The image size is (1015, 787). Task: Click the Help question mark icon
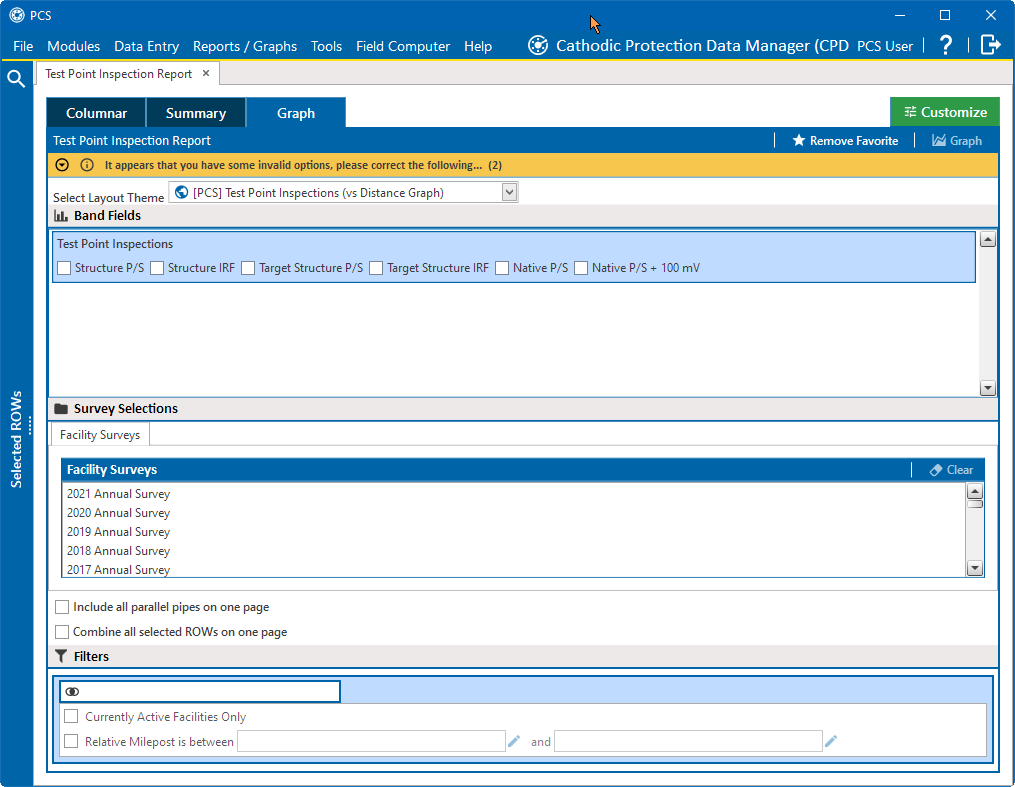coord(945,45)
